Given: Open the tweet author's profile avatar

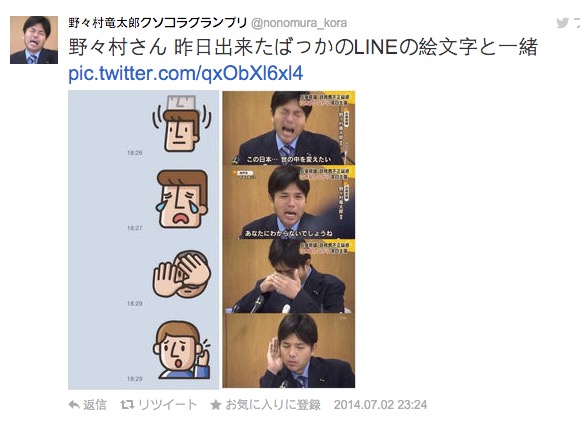Looking at the screenshot, I should click(x=34, y=40).
